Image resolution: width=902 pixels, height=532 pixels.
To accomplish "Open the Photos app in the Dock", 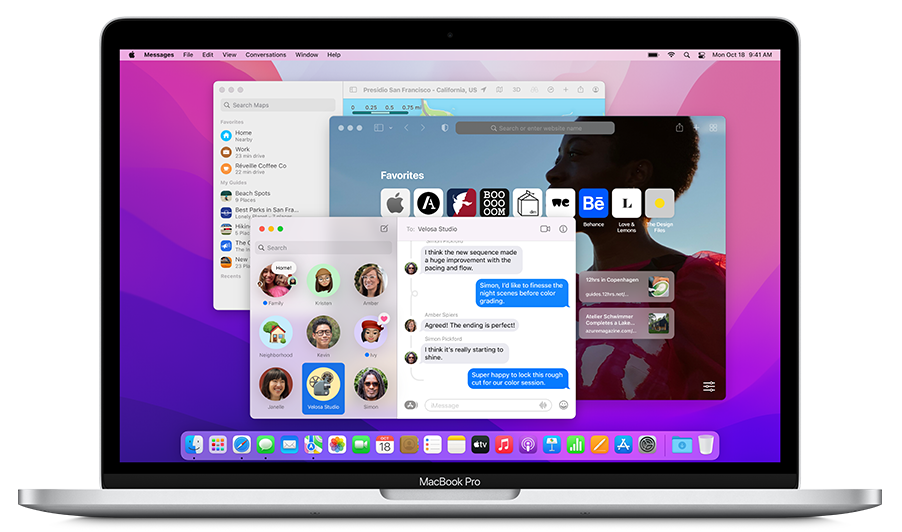I will (337, 445).
